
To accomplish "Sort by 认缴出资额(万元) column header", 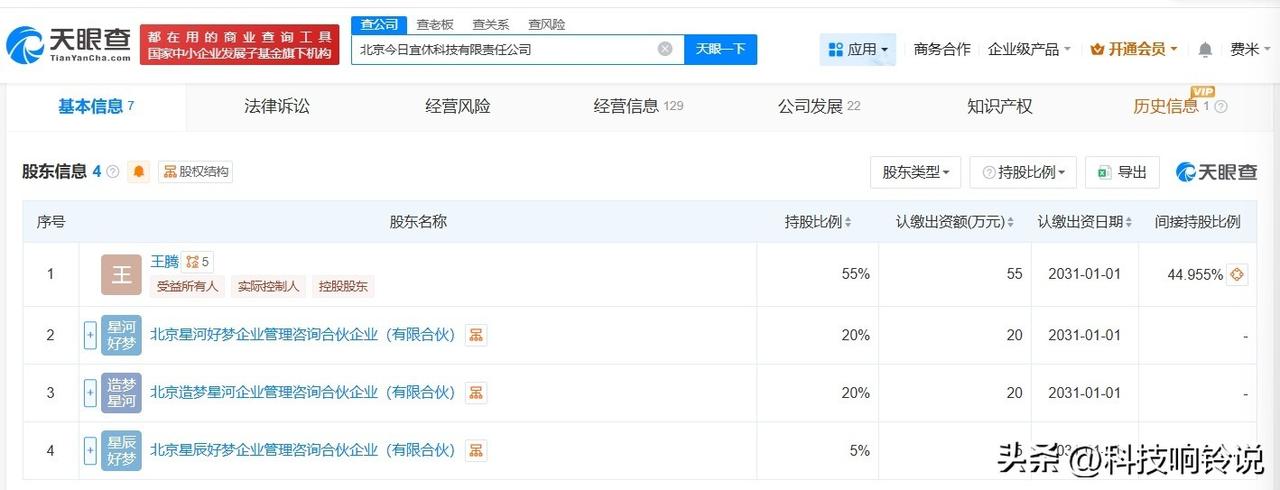I will click(955, 222).
